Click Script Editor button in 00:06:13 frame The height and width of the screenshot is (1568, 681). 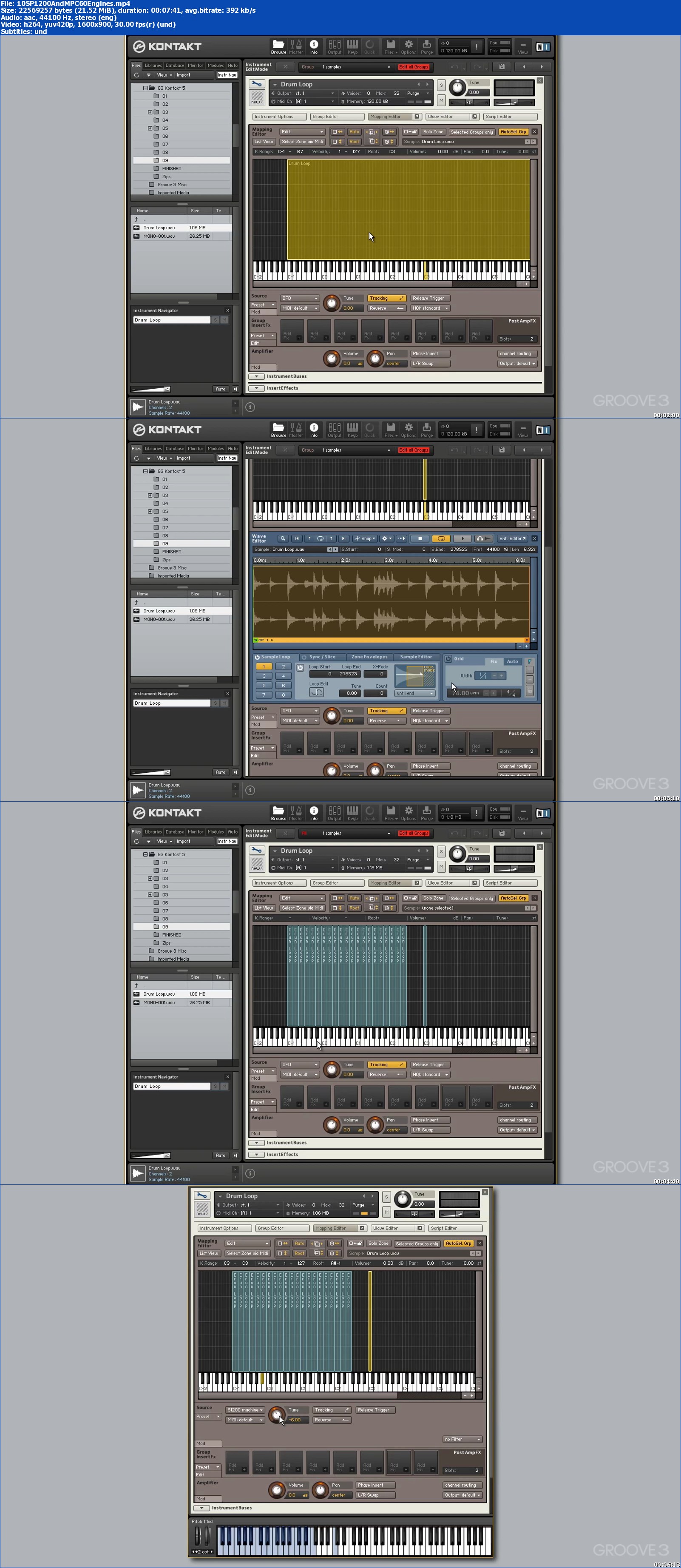click(x=455, y=1228)
